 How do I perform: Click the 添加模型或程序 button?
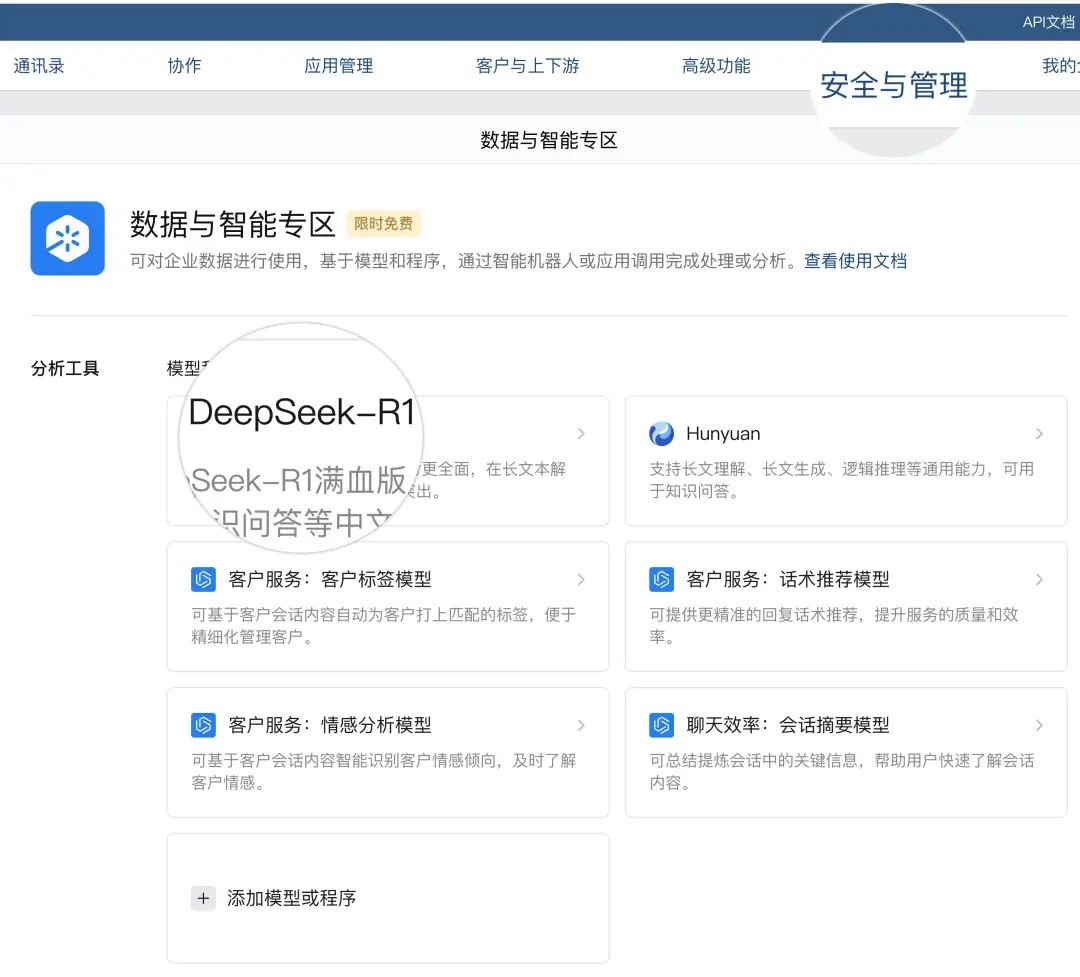click(388, 898)
